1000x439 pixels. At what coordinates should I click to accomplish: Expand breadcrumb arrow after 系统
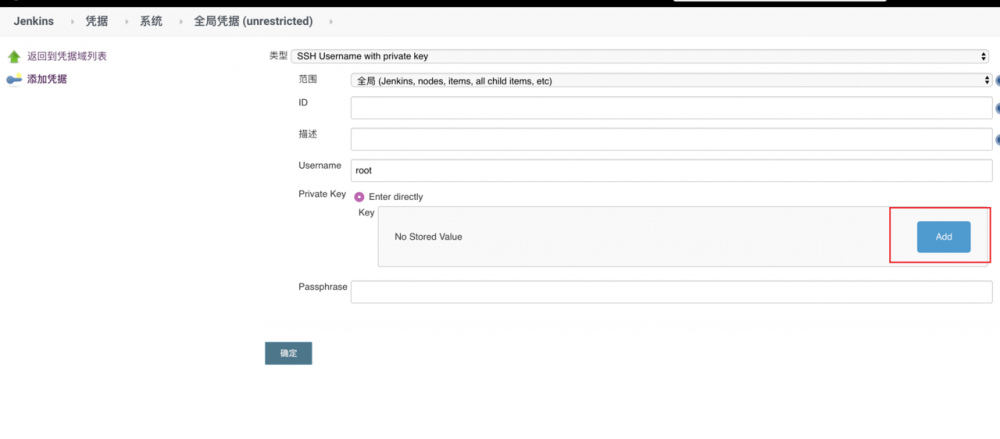click(181, 22)
